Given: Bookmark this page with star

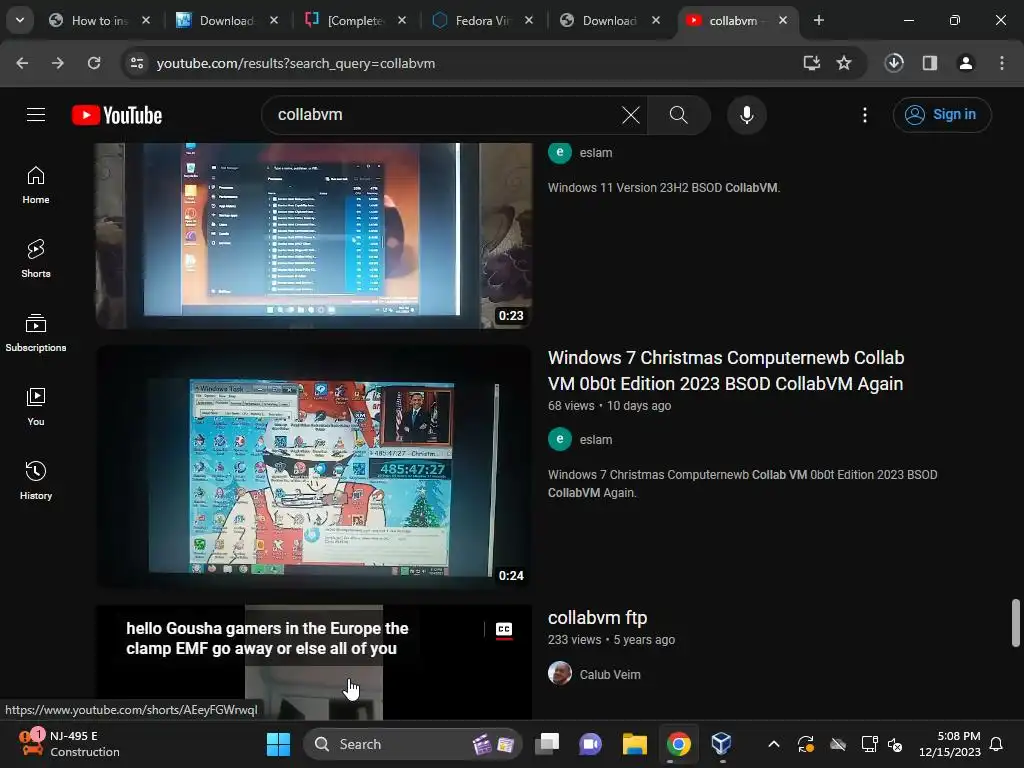Looking at the screenshot, I should [844, 63].
